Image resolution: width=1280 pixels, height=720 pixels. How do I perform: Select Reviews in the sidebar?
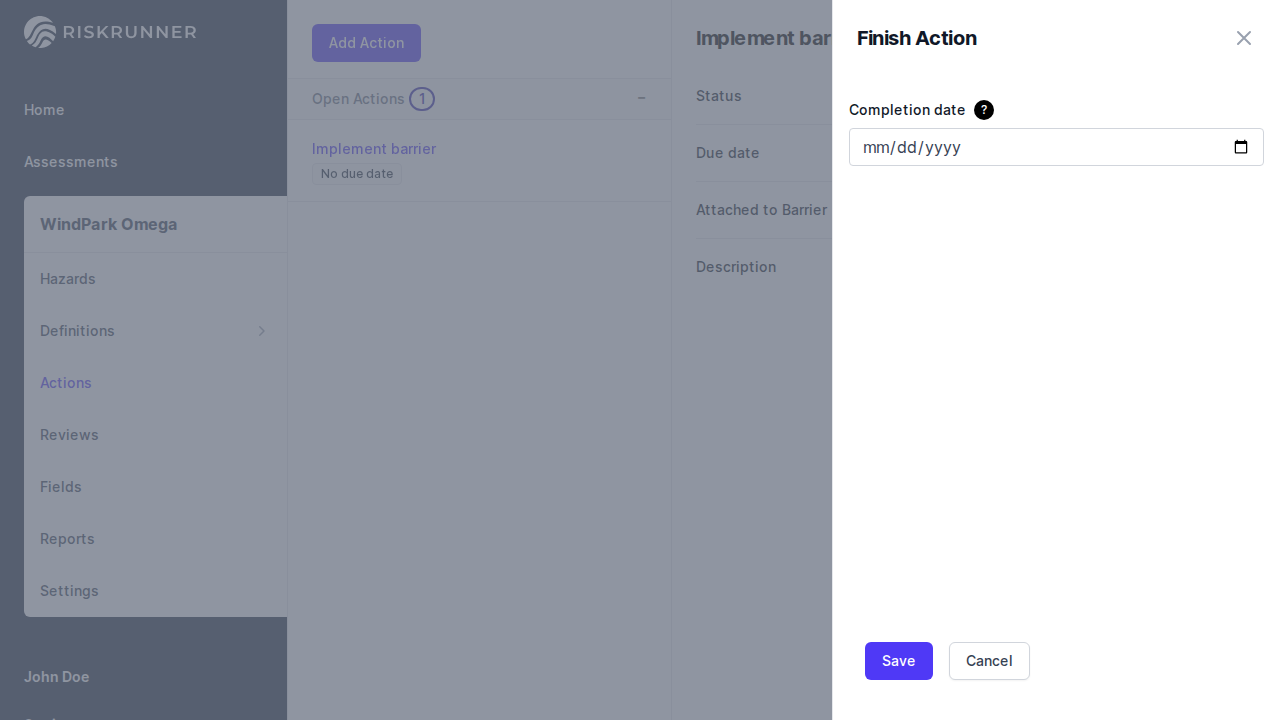[x=69, y=435]
